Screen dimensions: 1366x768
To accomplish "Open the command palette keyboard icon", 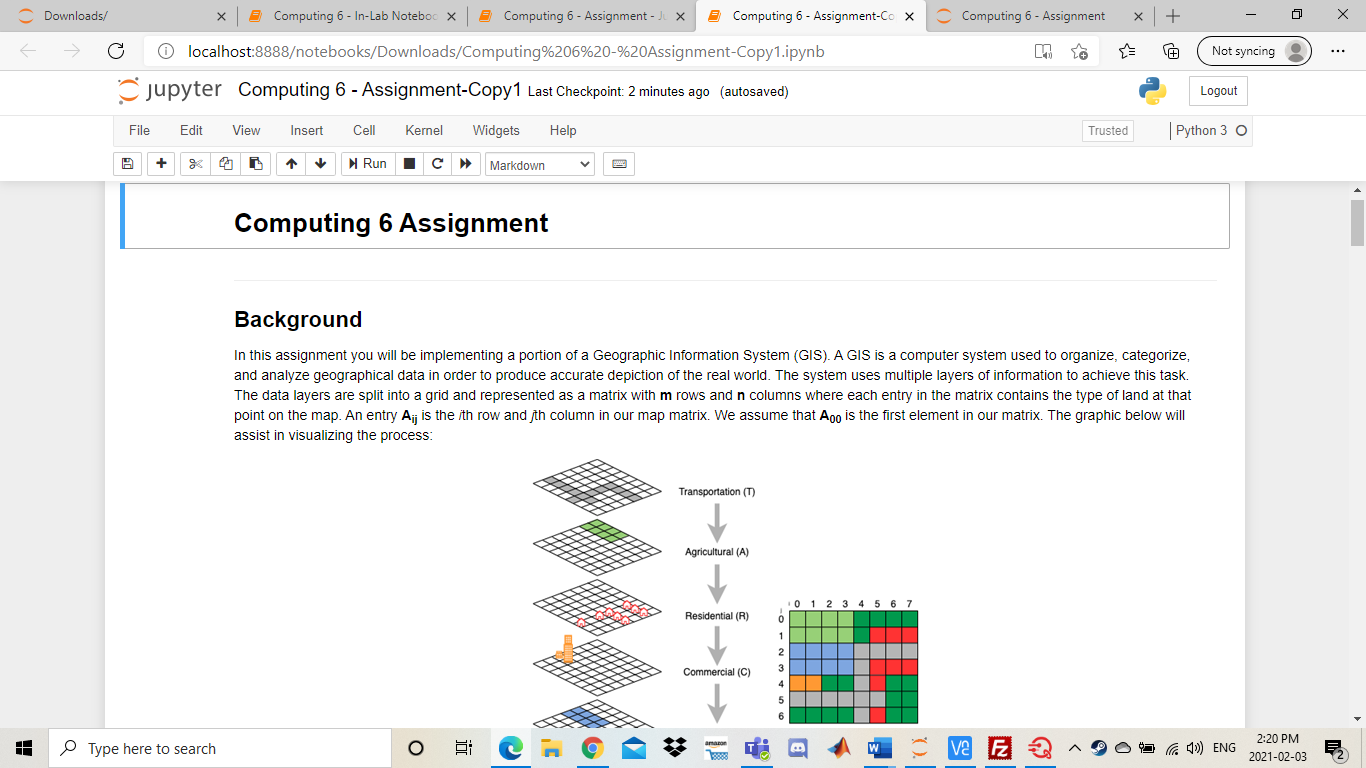I will pyautogui.click(x=618, y=164).
